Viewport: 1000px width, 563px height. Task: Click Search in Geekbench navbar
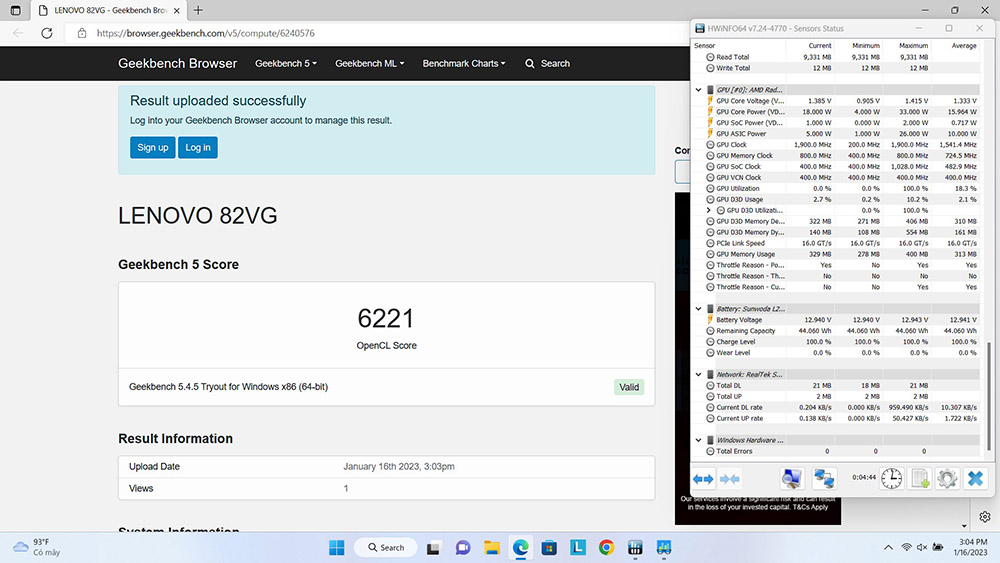[547, 63]
